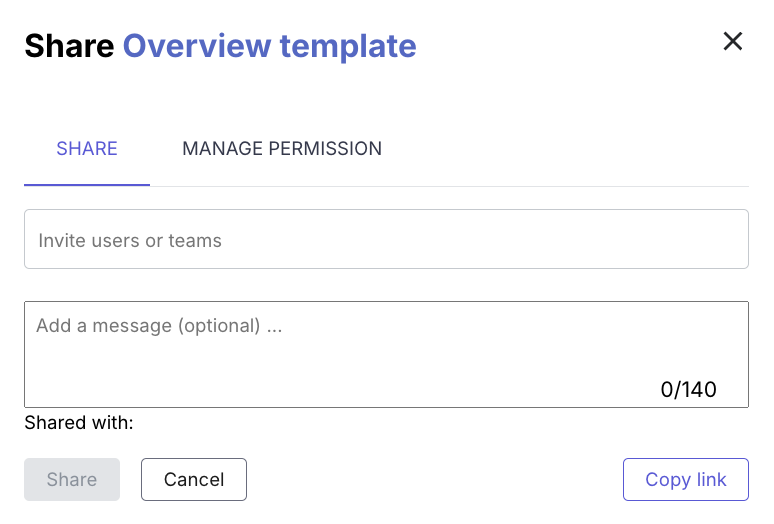Open permissions management tab
The image size is (774, 524).
click(x=282, y=149)
